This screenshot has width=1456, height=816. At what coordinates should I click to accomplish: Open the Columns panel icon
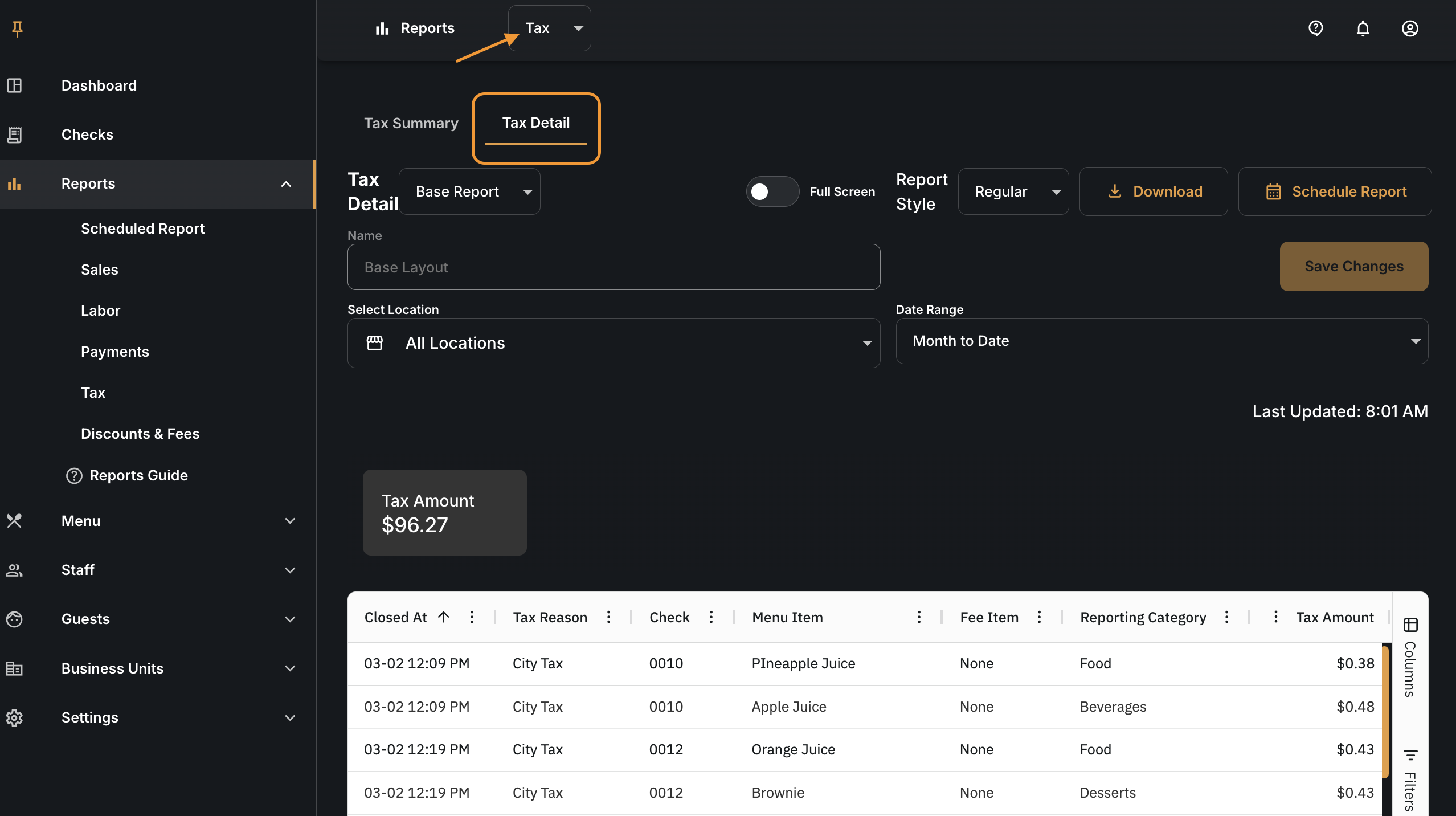coord(1410,625)
